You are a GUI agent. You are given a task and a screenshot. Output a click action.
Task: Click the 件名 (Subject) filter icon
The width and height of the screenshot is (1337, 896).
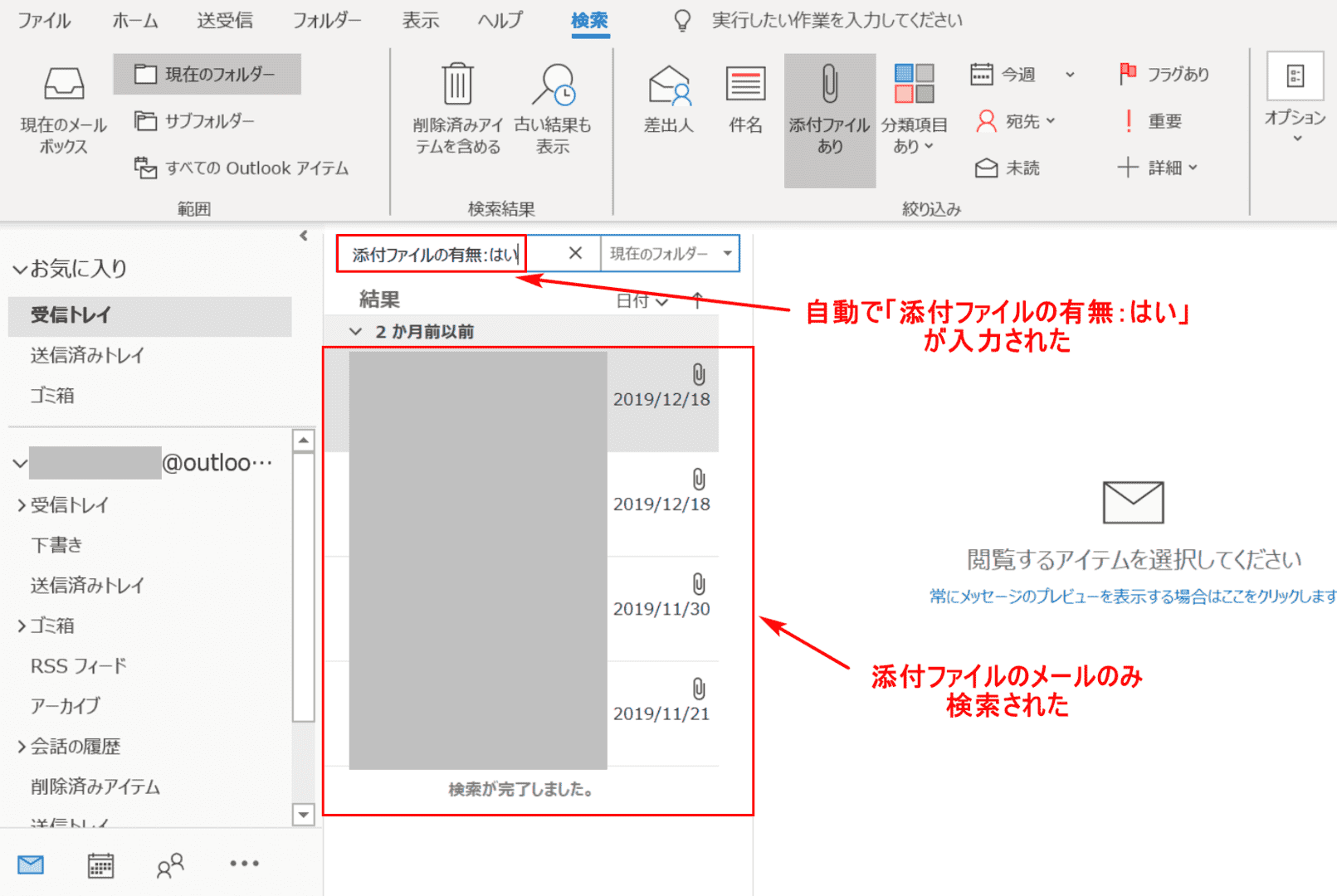point(744,86)
